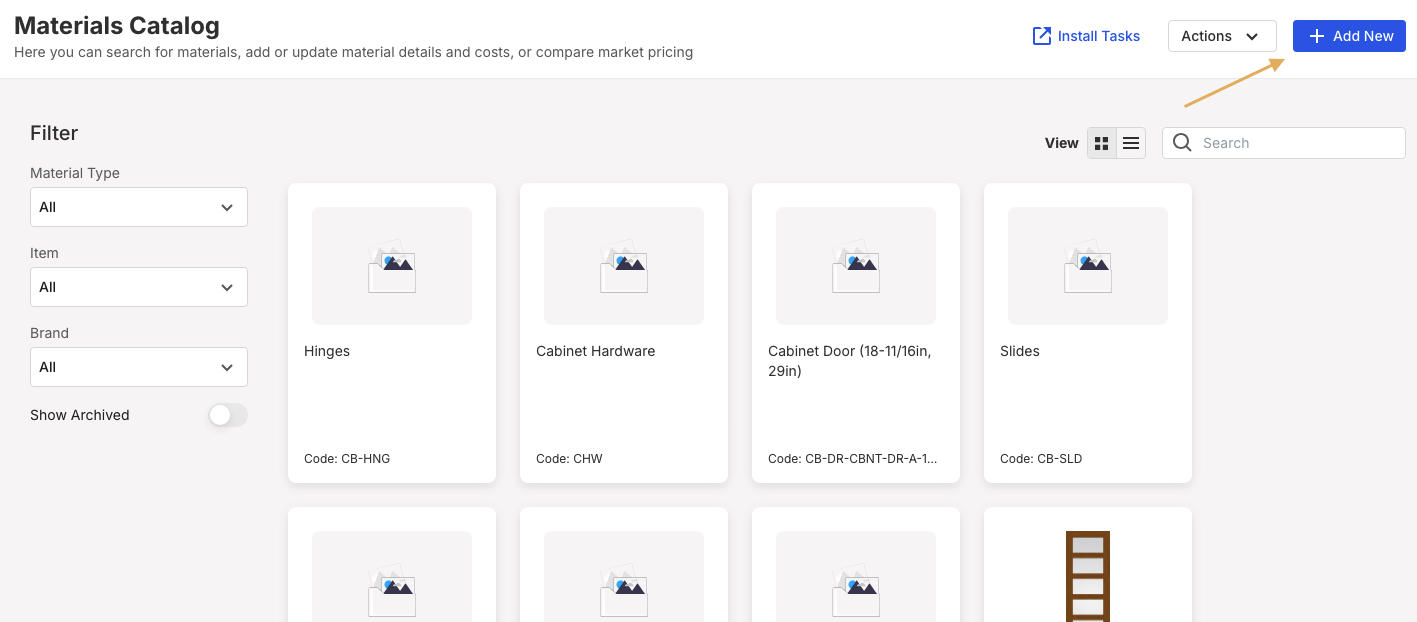Click the search magnifier icon
Image resolution: width=1417 pixels, height=622 pixels.
[1182, 143]
